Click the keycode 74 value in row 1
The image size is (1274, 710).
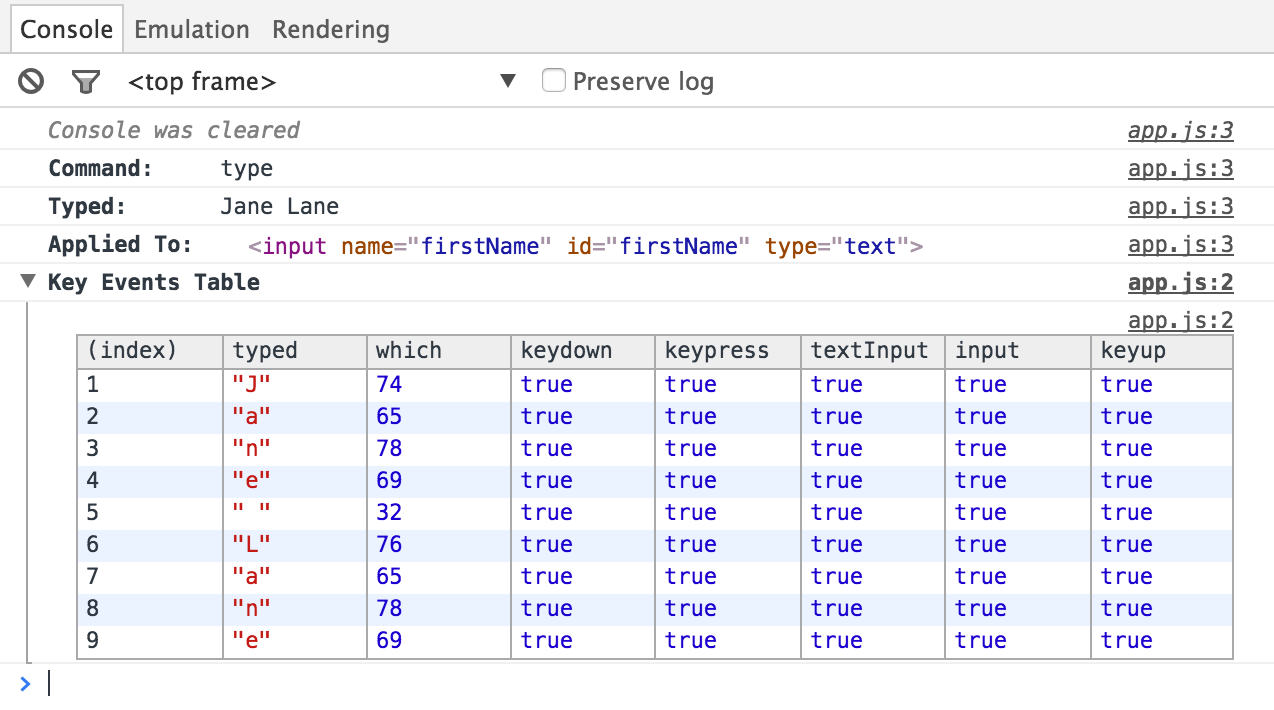pyautogui.click(x=389, y=384)
